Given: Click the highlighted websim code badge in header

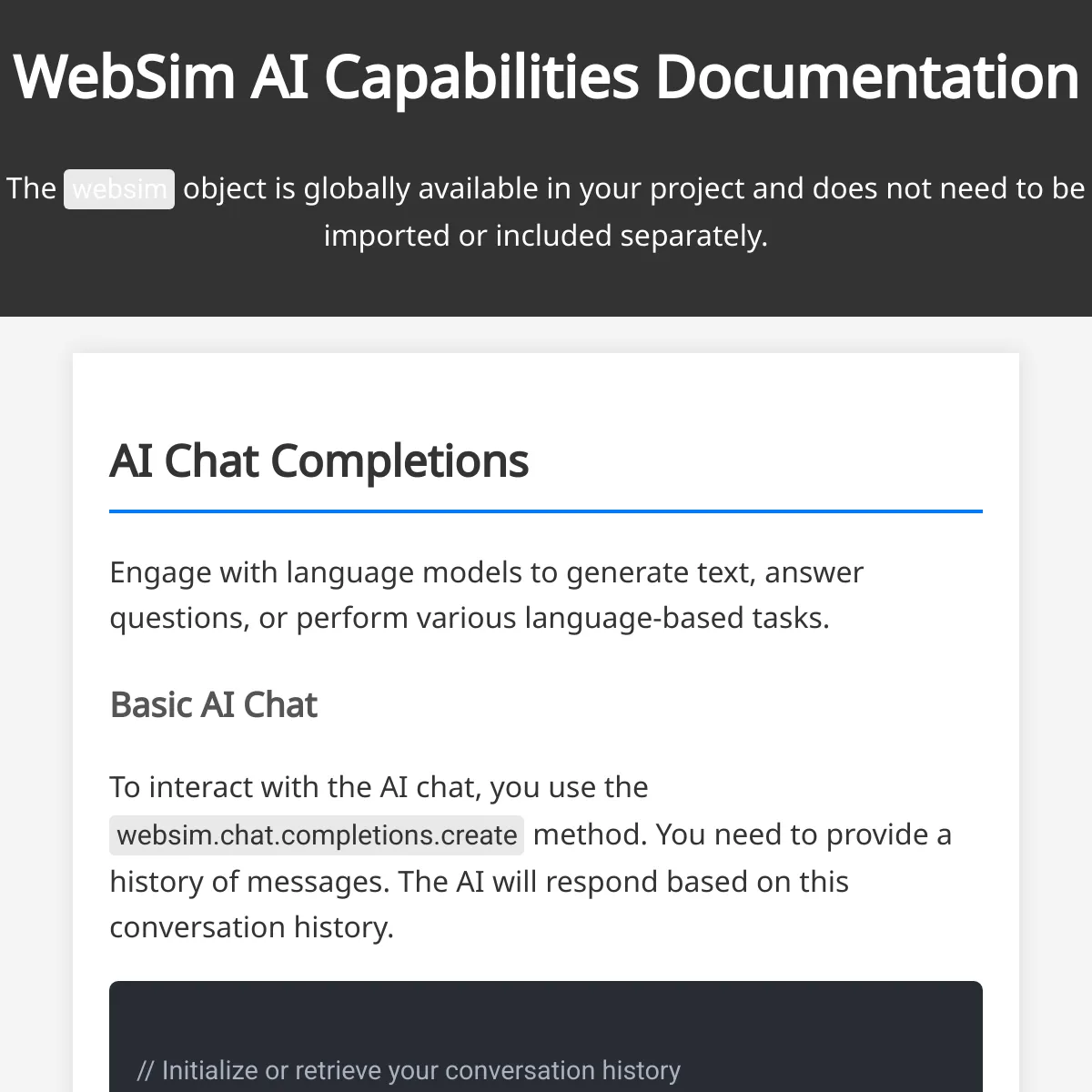Looking at the screenshot, I should pos(119,189).
